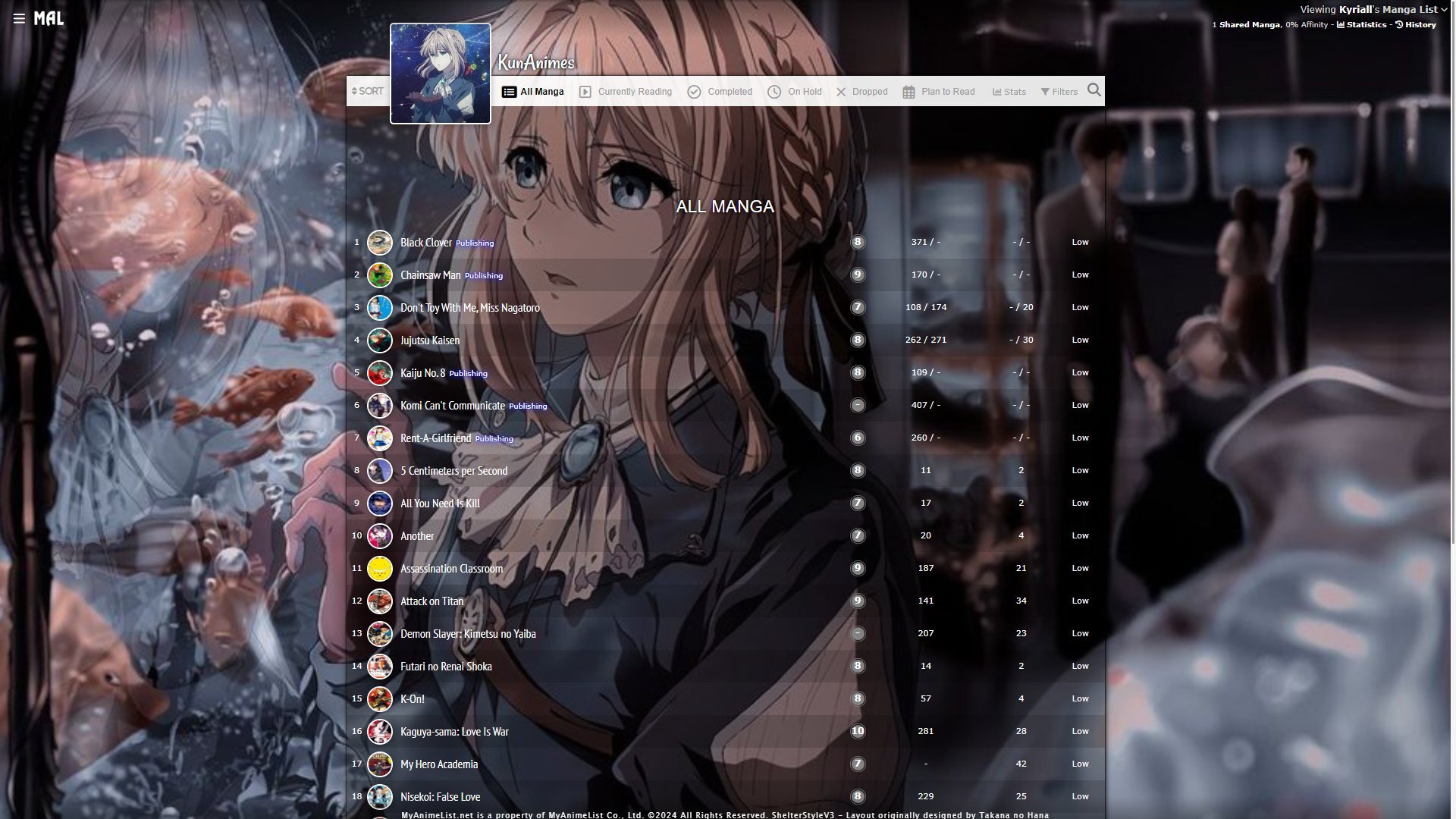Click chapter progress 108 / 174
1456x819 pixels.
[926, 307]
